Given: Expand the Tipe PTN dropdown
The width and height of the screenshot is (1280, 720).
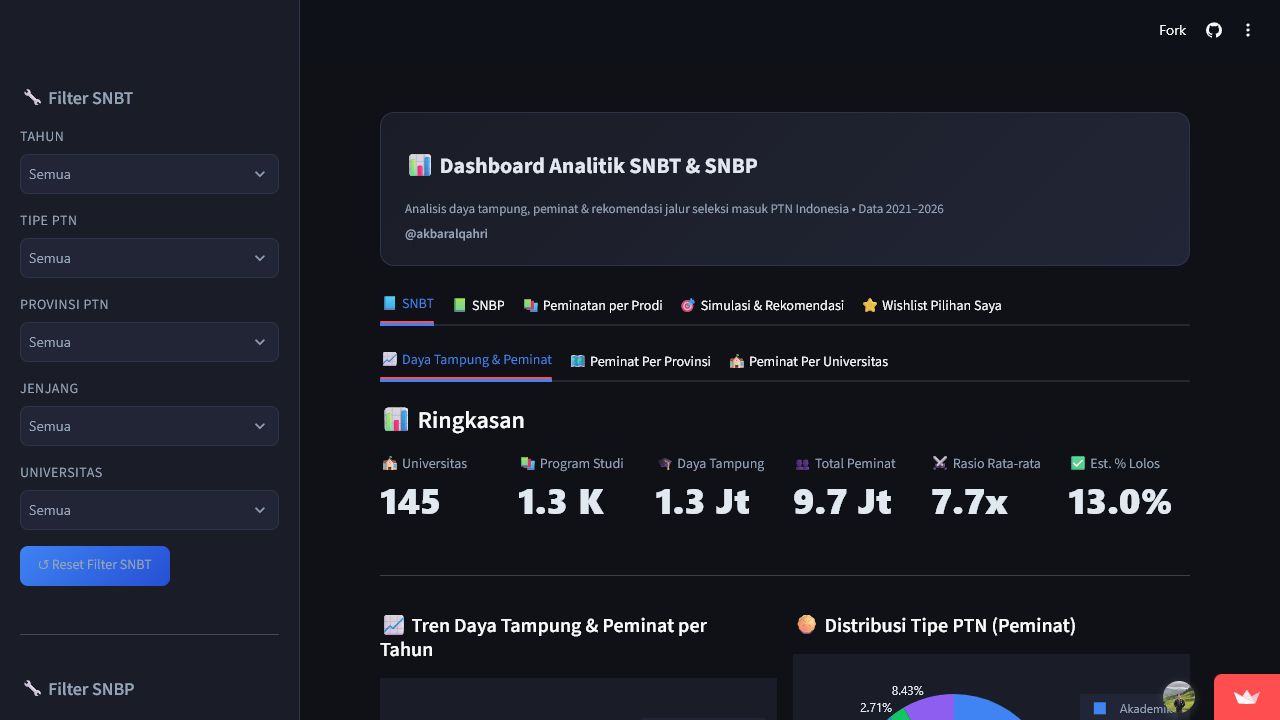Looking at the screenshot, I should coord(149,258).
